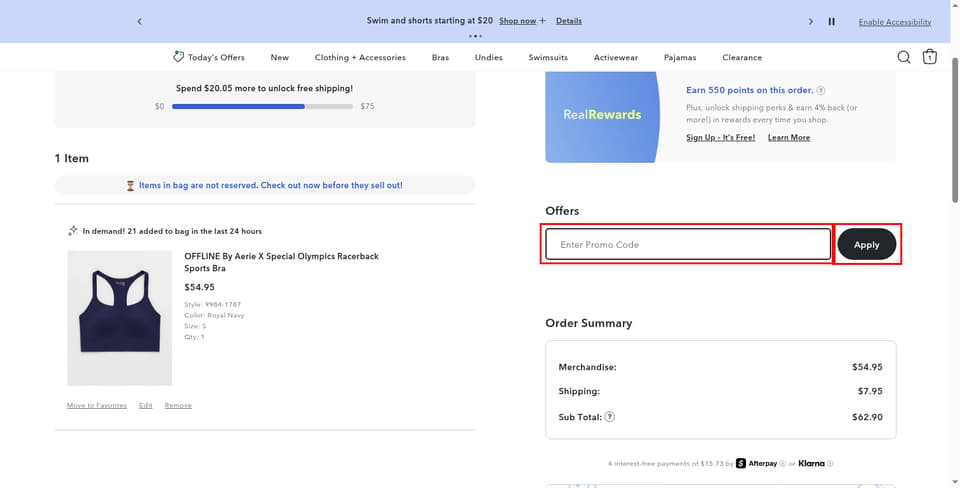Click the OFFLINE By Aerie Racerback product title

pos(282,262)
